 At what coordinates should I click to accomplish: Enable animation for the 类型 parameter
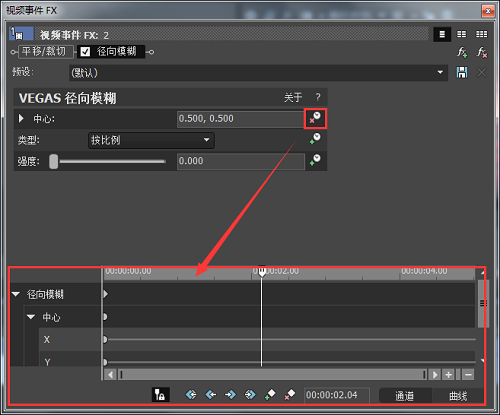(x=315, y=139)
